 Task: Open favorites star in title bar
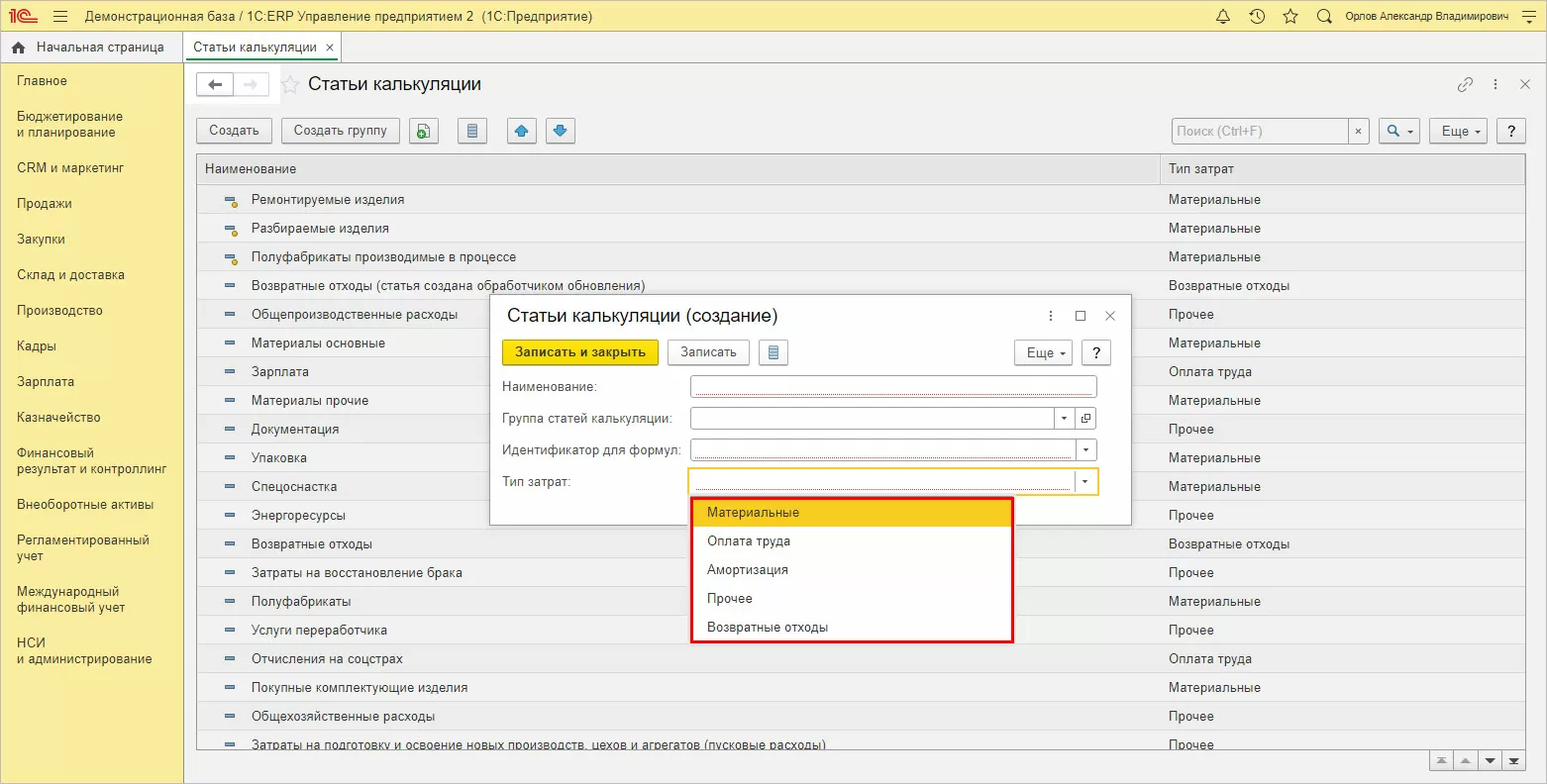(x=1290, y=17)
